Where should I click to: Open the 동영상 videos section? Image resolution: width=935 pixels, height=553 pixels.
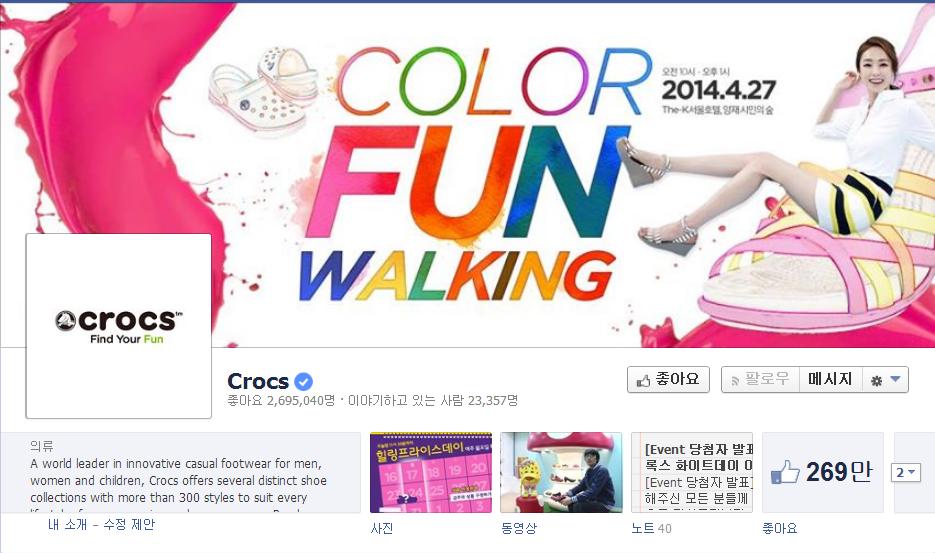tap(518, 529)
